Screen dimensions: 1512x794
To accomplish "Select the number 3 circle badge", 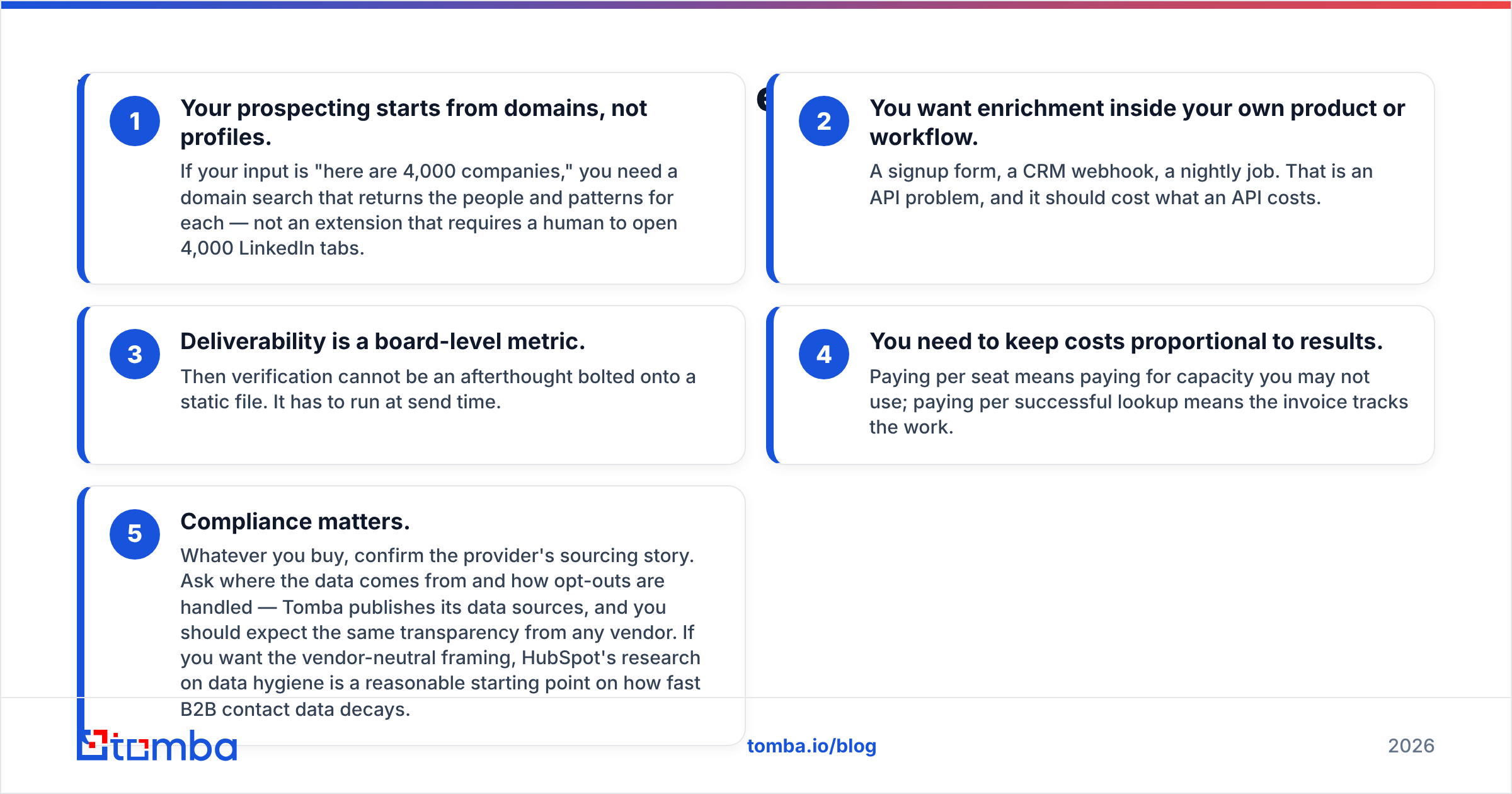I will pos(135,354).
